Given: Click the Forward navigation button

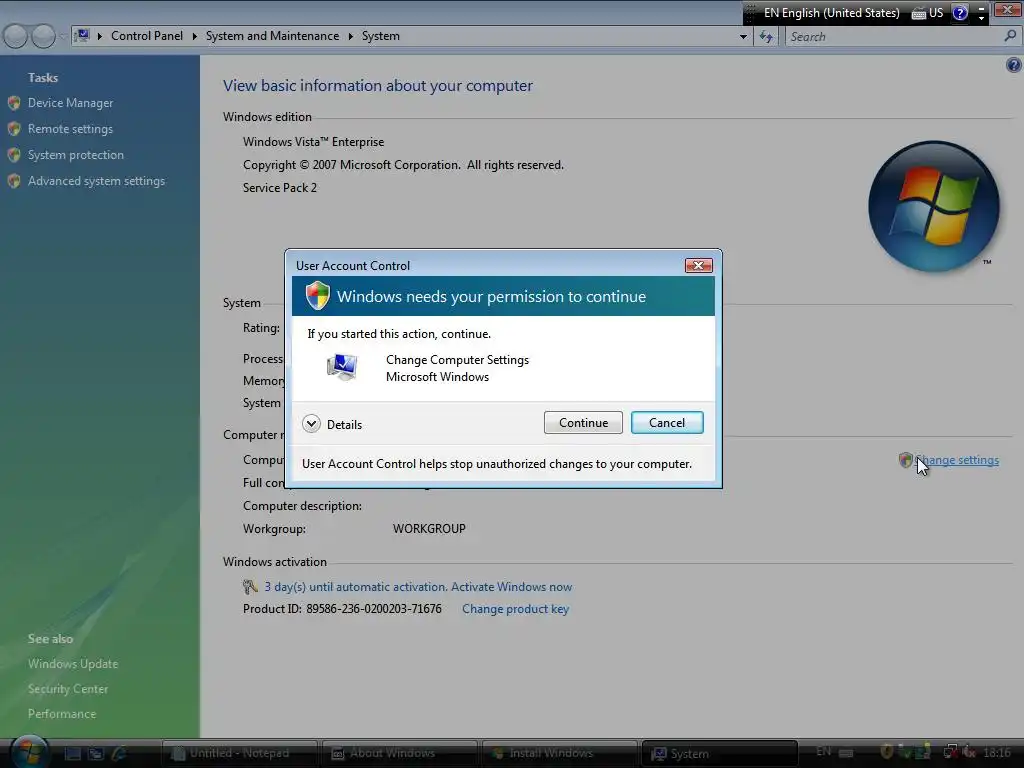Looking at the screenshot, I should (43, 36).
